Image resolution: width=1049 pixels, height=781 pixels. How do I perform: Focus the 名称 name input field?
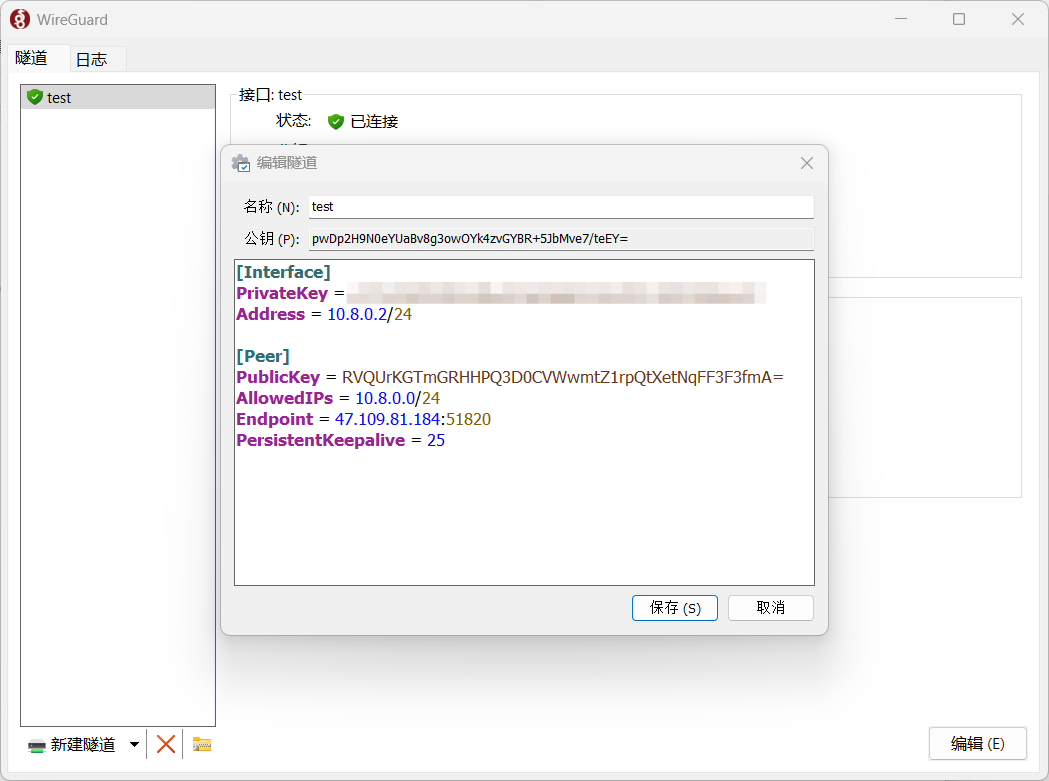[x=561, y=207]
